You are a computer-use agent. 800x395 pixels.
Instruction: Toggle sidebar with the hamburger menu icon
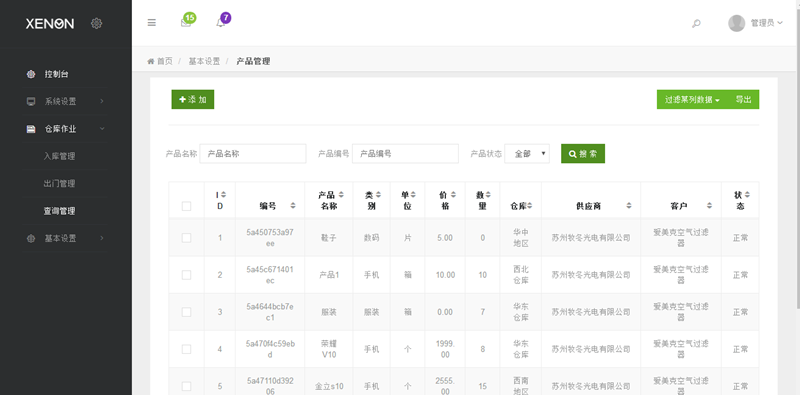[152, 22]
